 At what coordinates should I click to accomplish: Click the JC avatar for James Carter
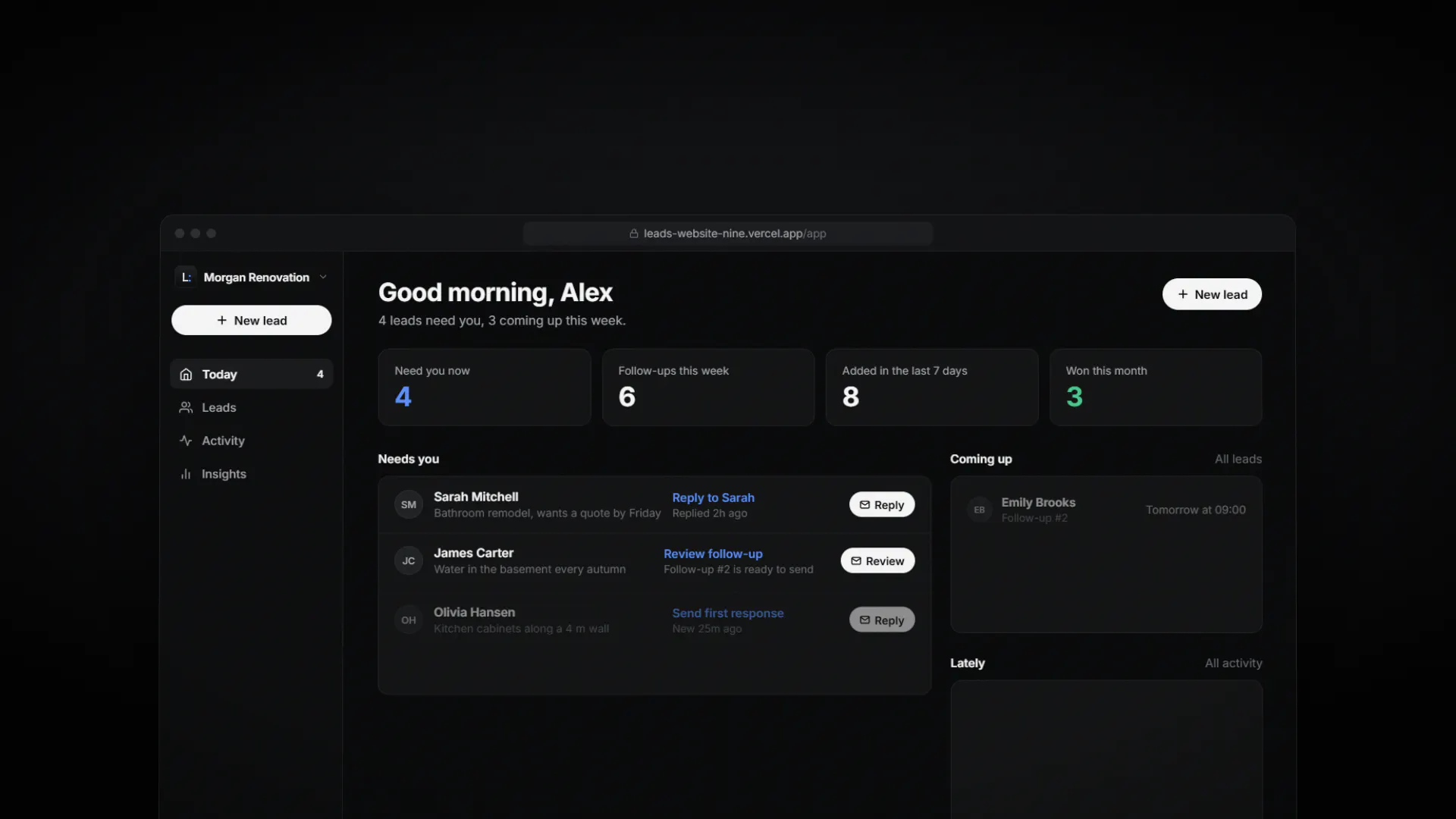tap(409, 560)
